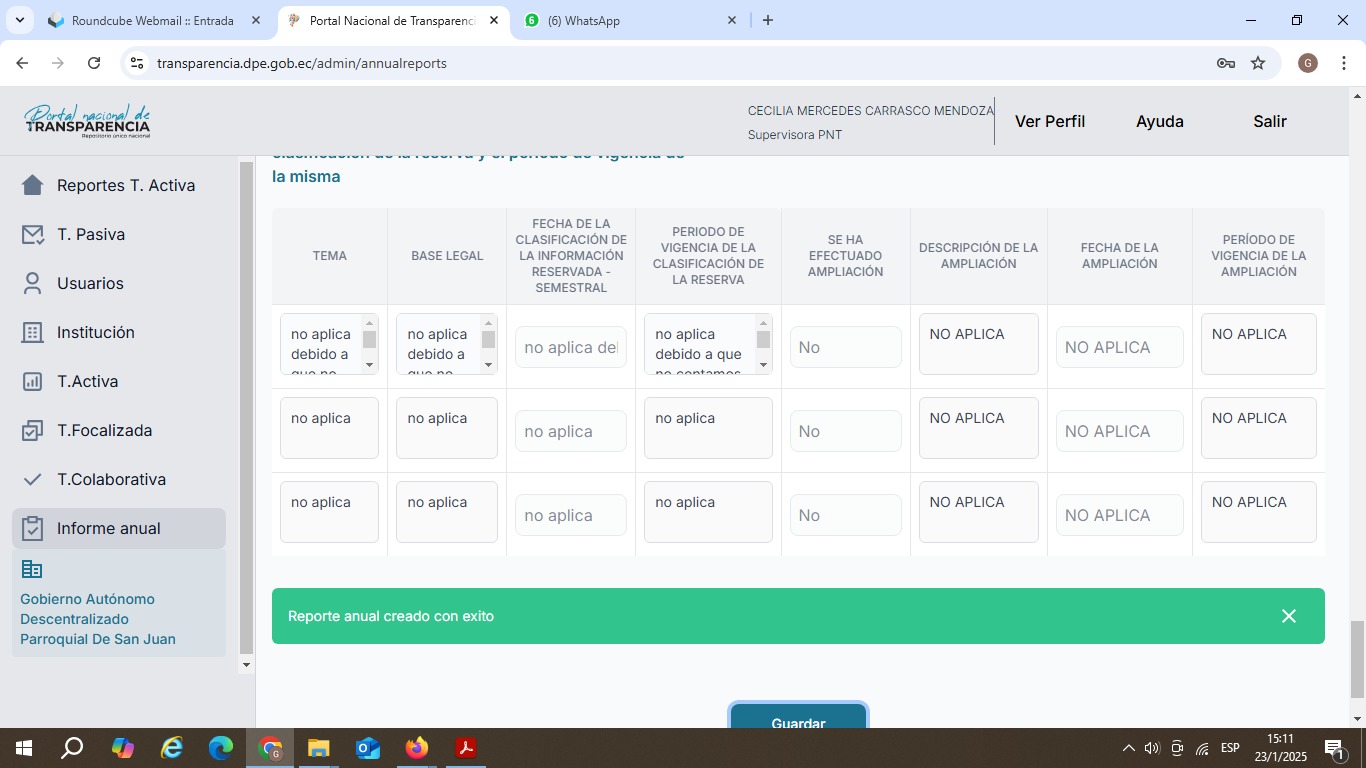1366x768 pixels.
Task: Open the Ver Perfil link
Action: 1049,121
